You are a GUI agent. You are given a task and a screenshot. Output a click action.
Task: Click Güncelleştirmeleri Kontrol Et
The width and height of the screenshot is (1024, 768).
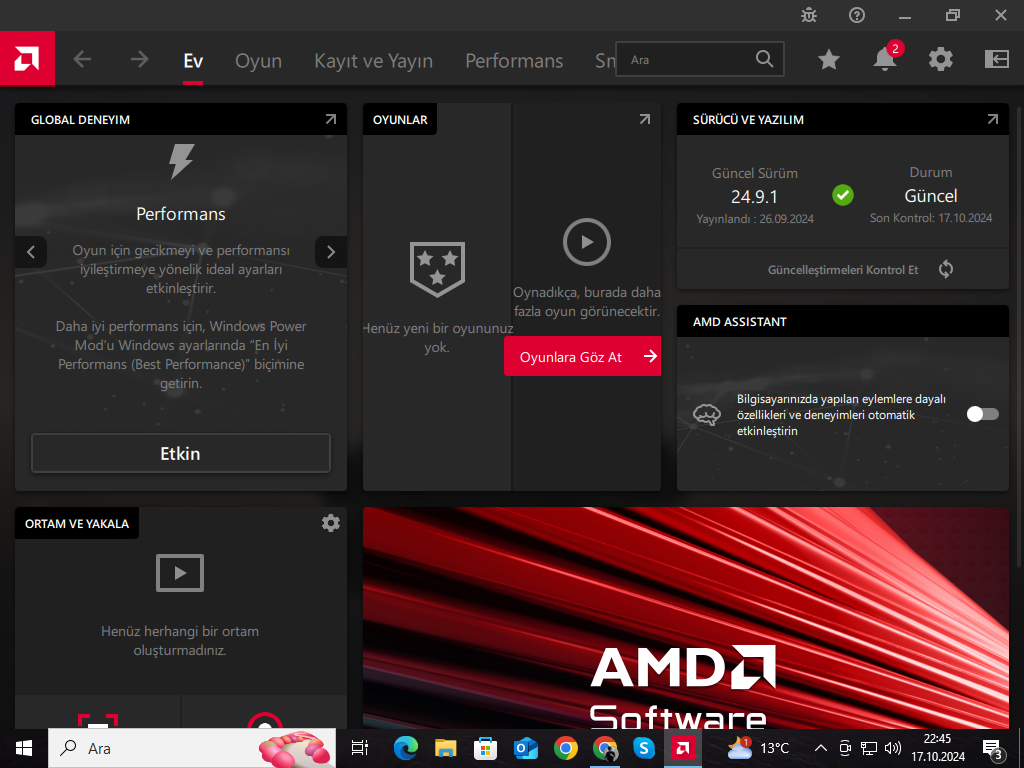pyautogui.click(x=842, y=270)
